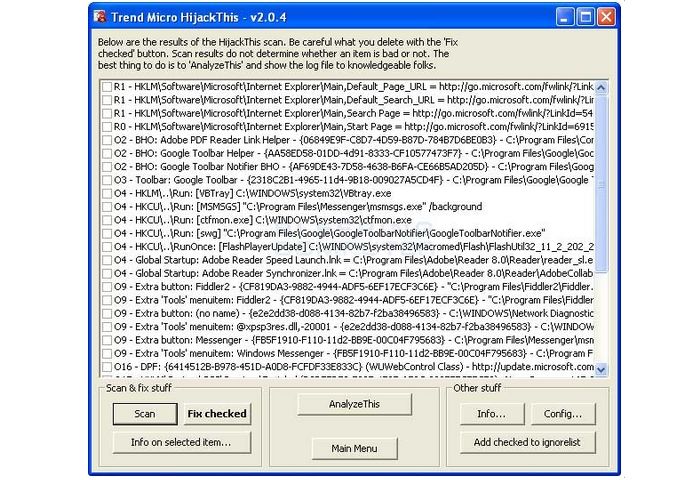Check the Extra button Messenger entry

pos(107,340)
